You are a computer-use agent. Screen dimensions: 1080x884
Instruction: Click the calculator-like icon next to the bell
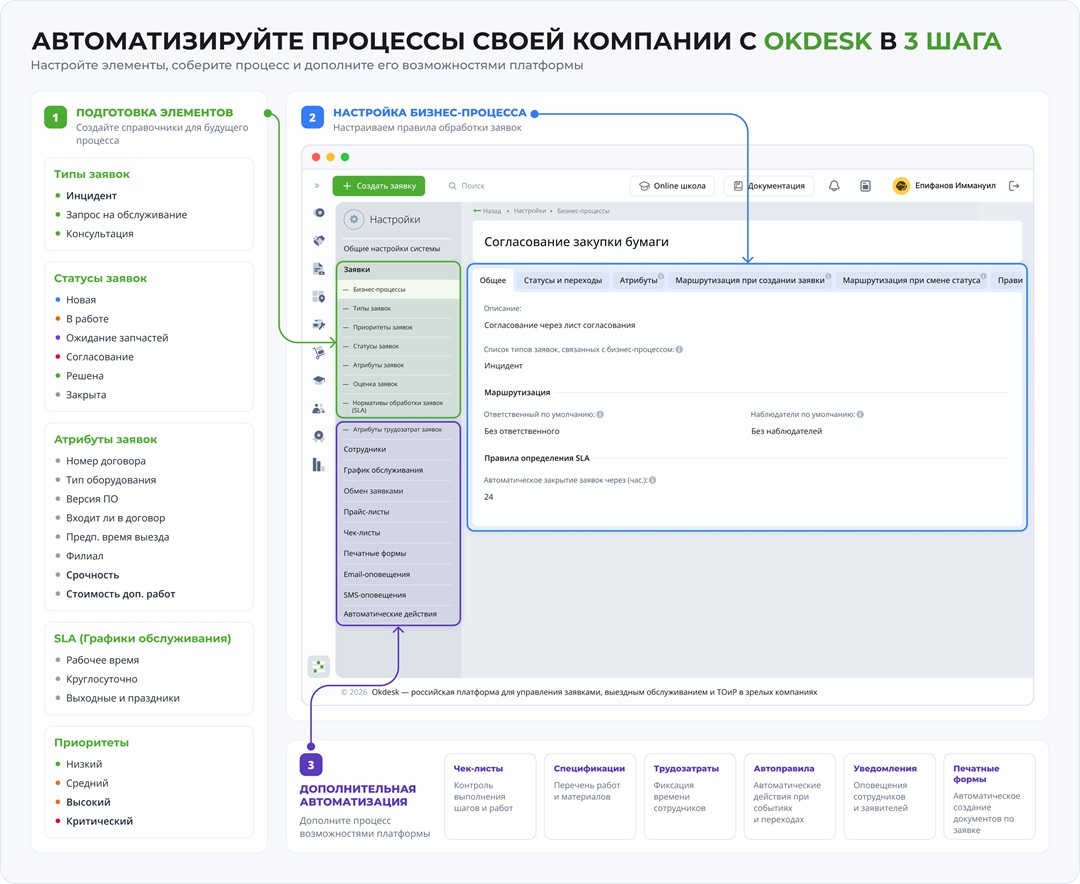click(x=866, y=186)
